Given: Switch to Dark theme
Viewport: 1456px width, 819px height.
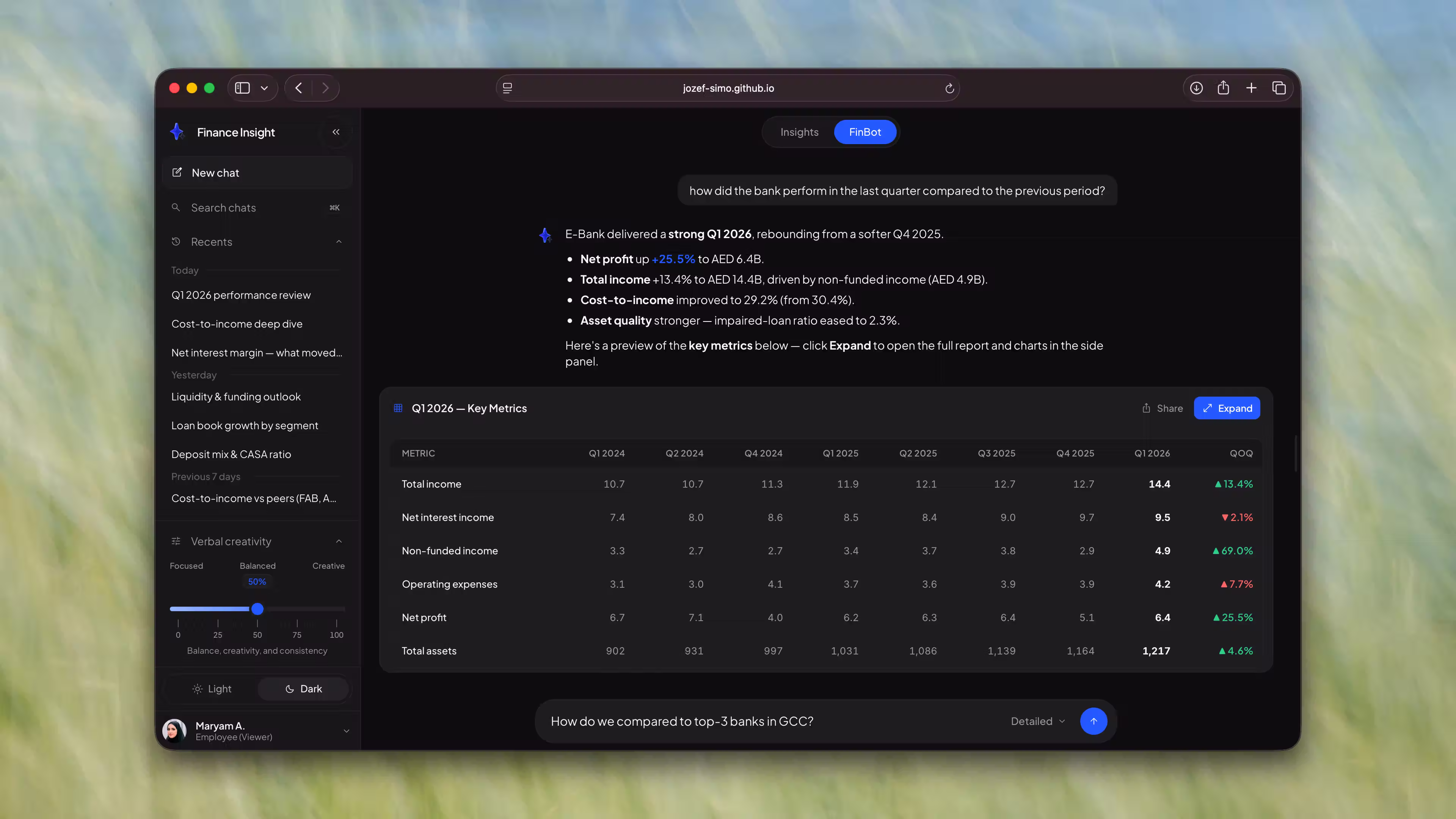Looking at the screenshot, I should (303, 689).
